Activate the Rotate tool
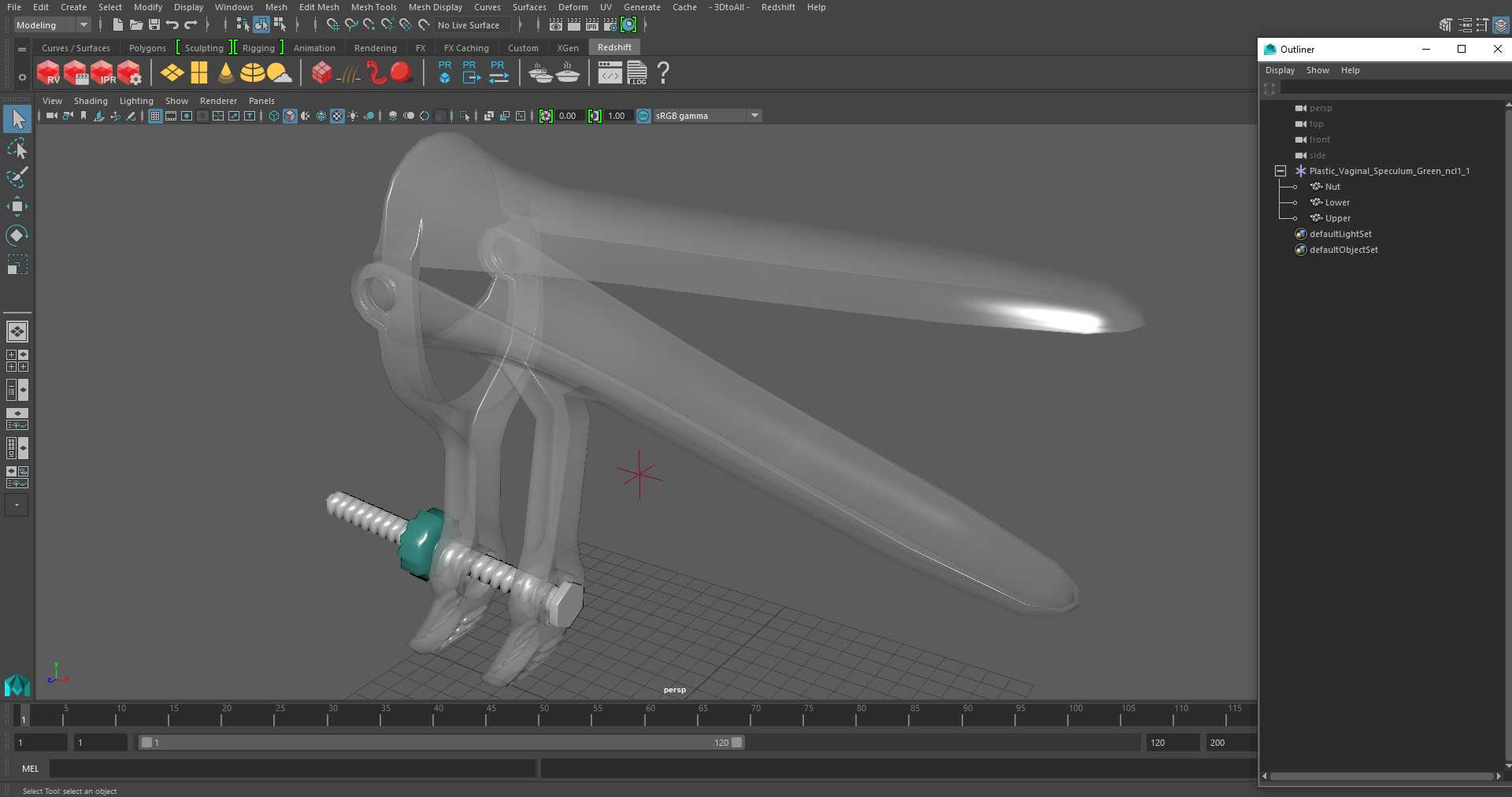This screenshot has width=1512, height=797. click(x=17, y=235)
